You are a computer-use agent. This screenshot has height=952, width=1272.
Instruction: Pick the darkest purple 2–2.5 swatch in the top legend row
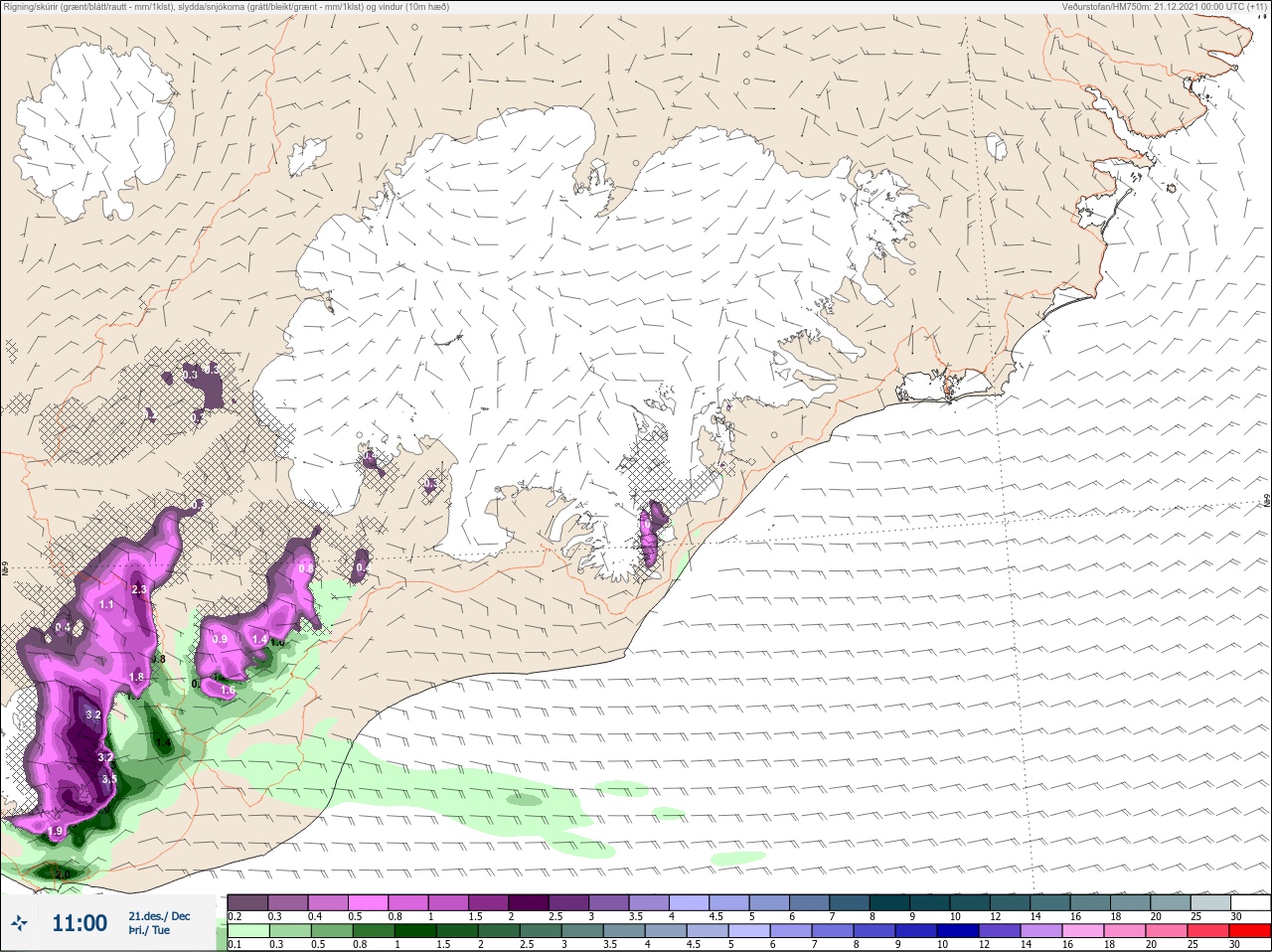point(529,902)
